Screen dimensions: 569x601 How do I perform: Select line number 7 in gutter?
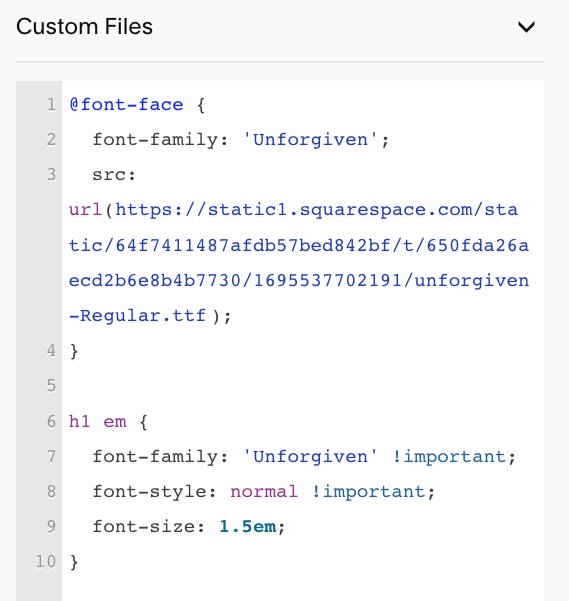(x=51, y=457)
